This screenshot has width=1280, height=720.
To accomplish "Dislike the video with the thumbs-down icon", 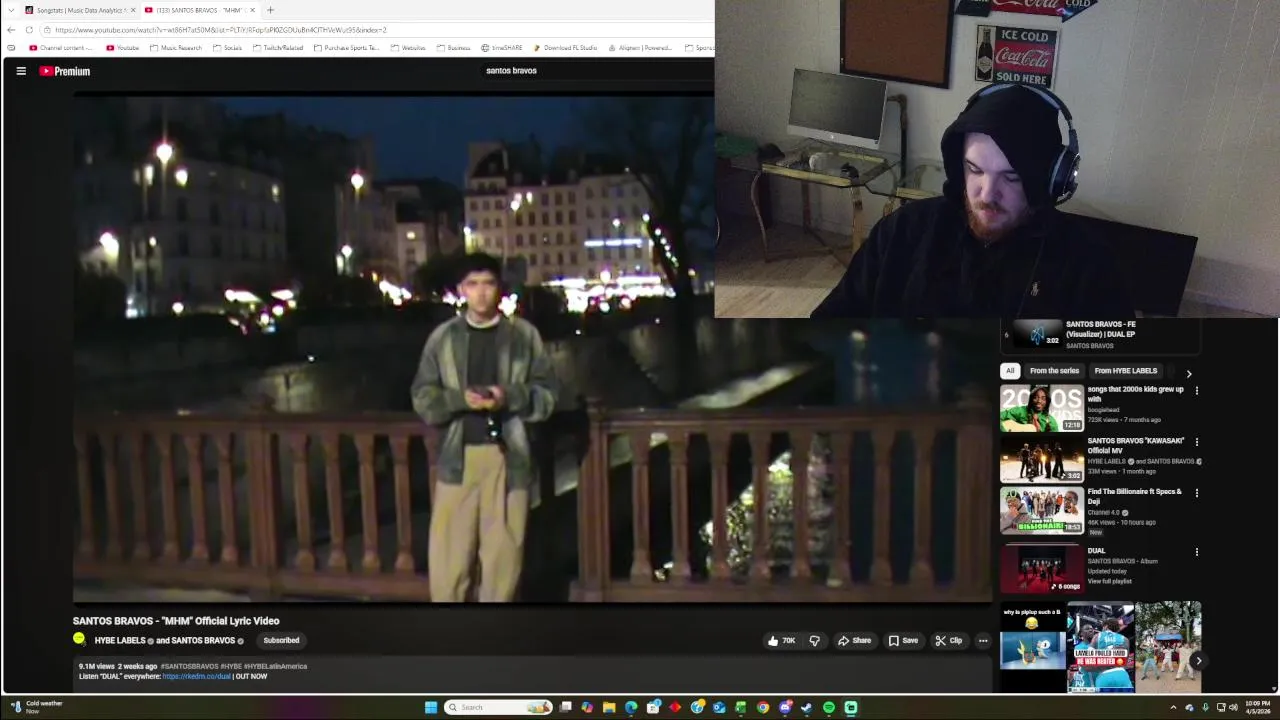I will tap(814, 641).
